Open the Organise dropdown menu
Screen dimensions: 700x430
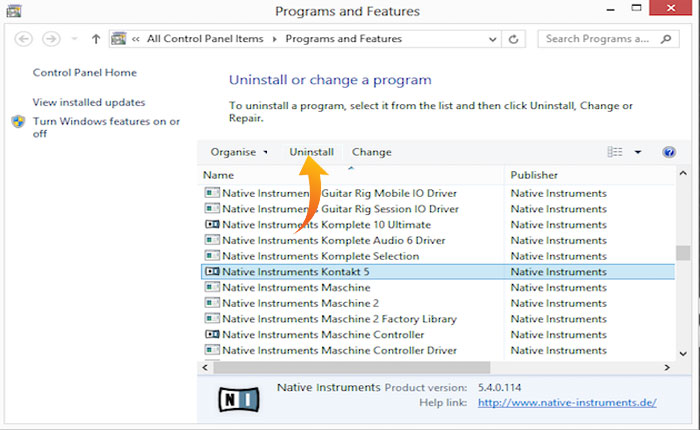pos(239,152)
